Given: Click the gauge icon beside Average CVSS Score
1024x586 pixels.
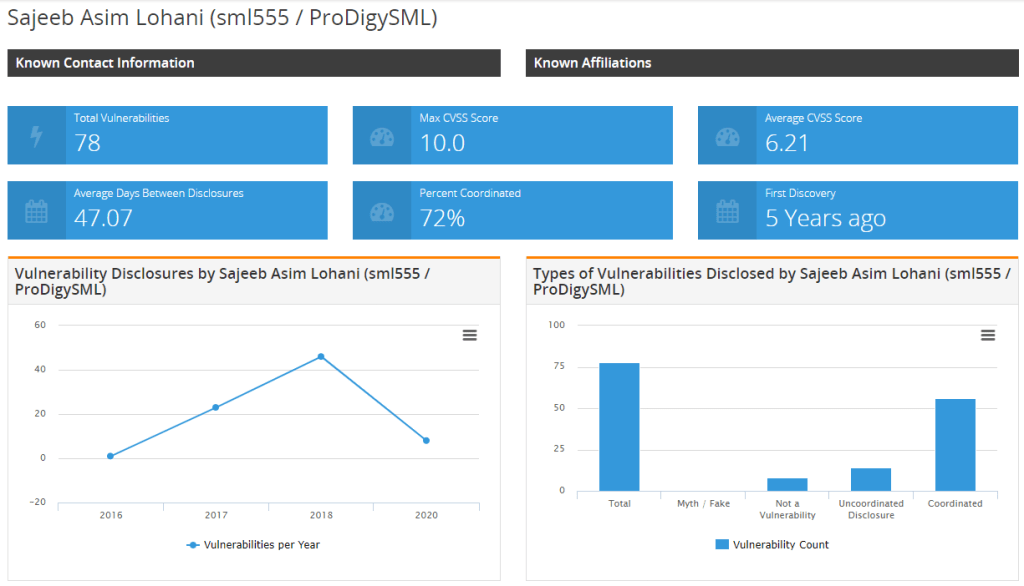Looking at the screenshot, I should (727, 136).
